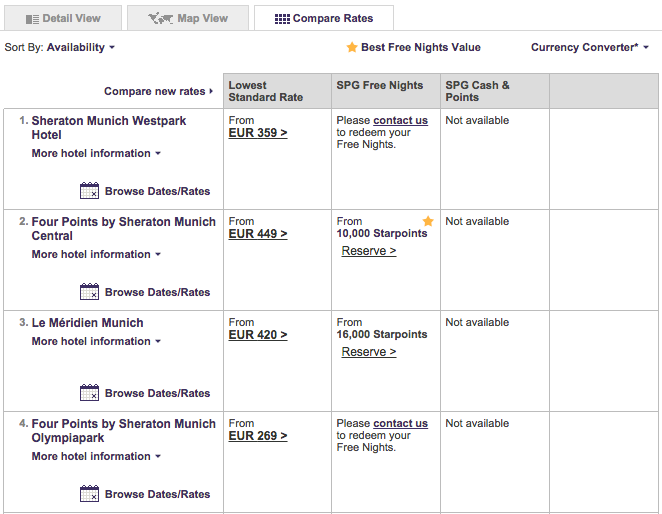Click calendar icon for Four Points Olympiapark

pyautogui.click(x=89, y=494)
